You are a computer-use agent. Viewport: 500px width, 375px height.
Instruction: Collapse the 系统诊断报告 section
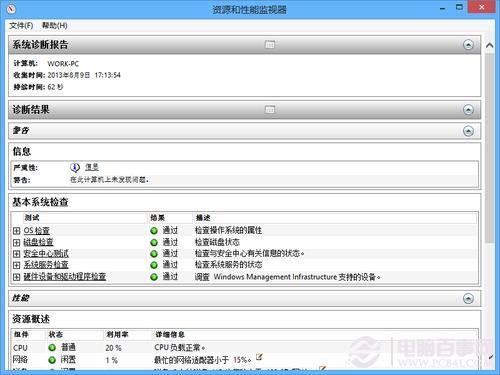point(468,45)
